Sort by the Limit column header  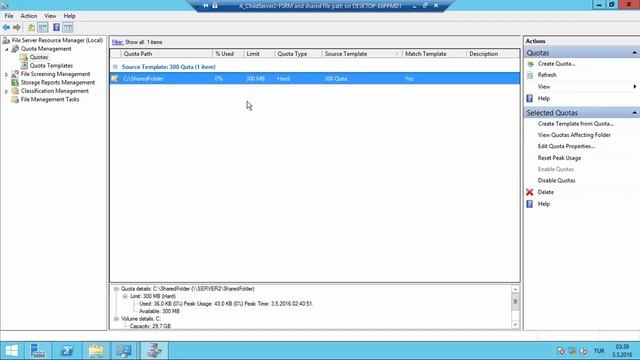(259, 54)
